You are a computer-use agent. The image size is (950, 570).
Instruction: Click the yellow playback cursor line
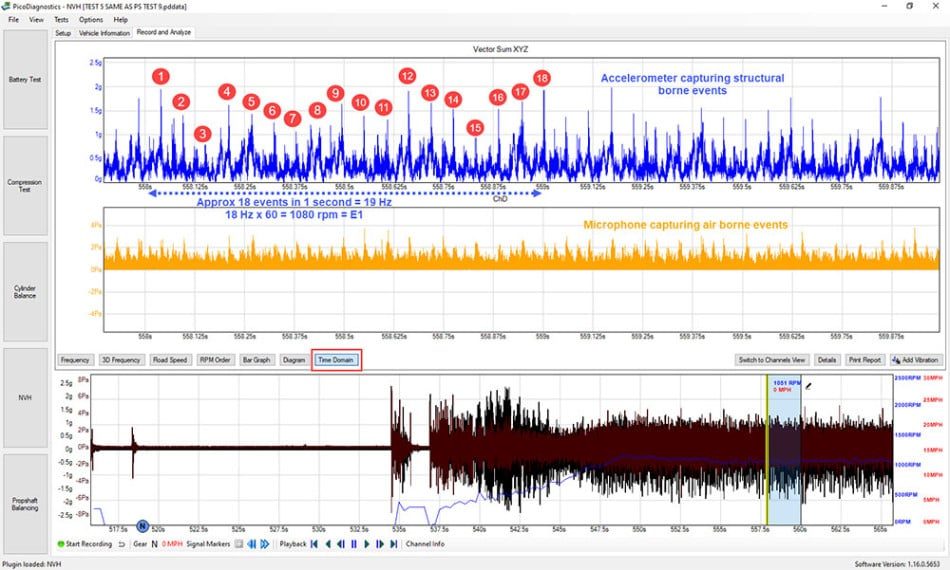click(x=767, y=449)
